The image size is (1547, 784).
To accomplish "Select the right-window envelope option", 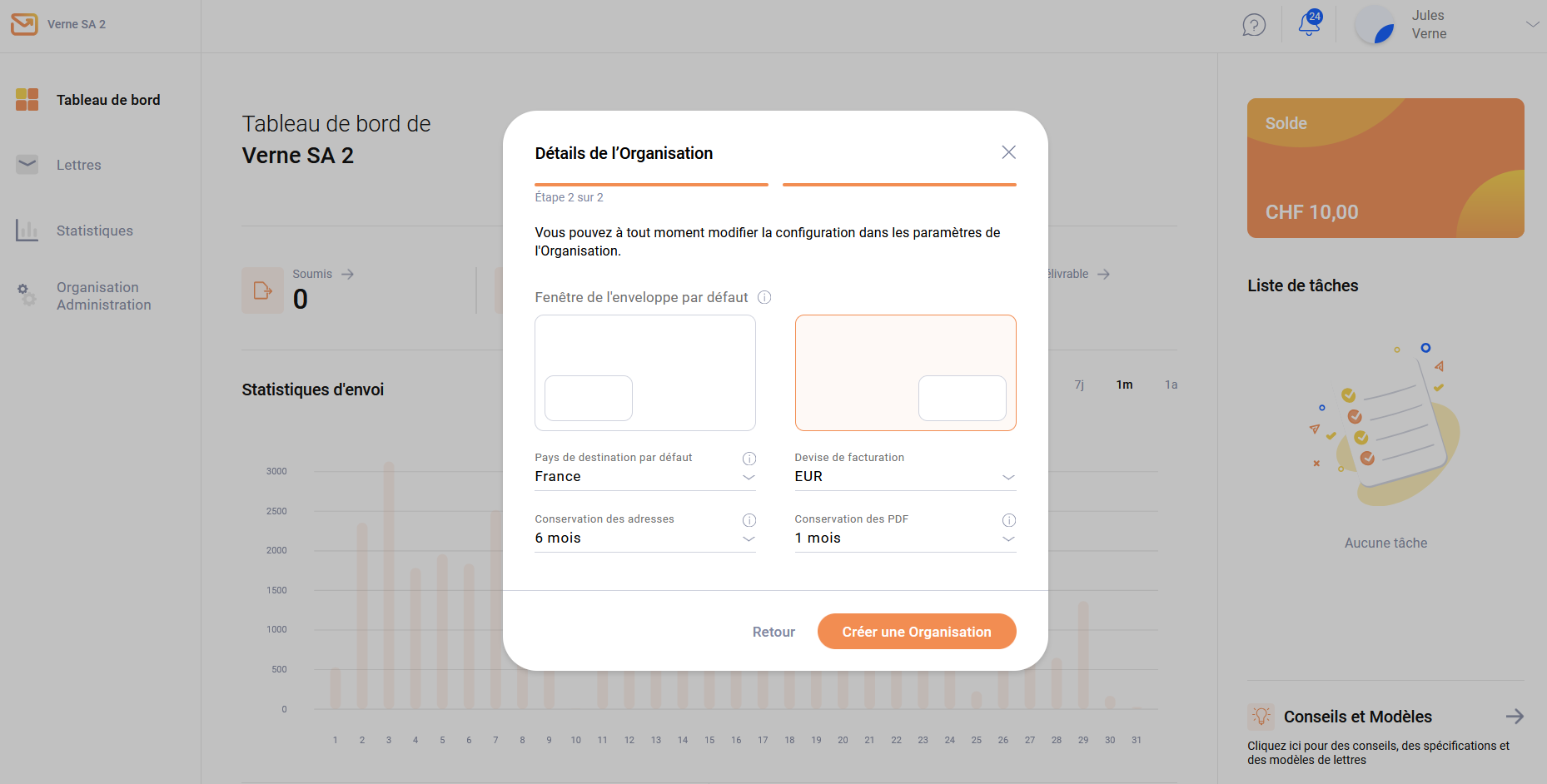I will 905,373.
